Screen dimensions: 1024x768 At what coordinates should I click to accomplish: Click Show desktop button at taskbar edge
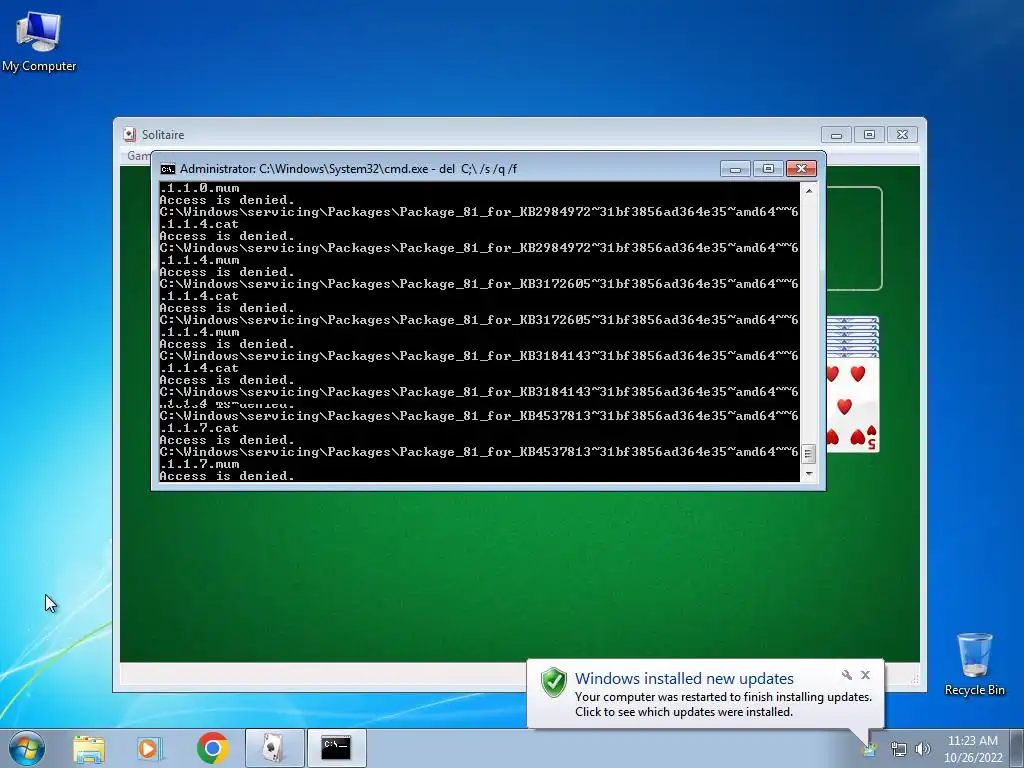click(1019, 748)
